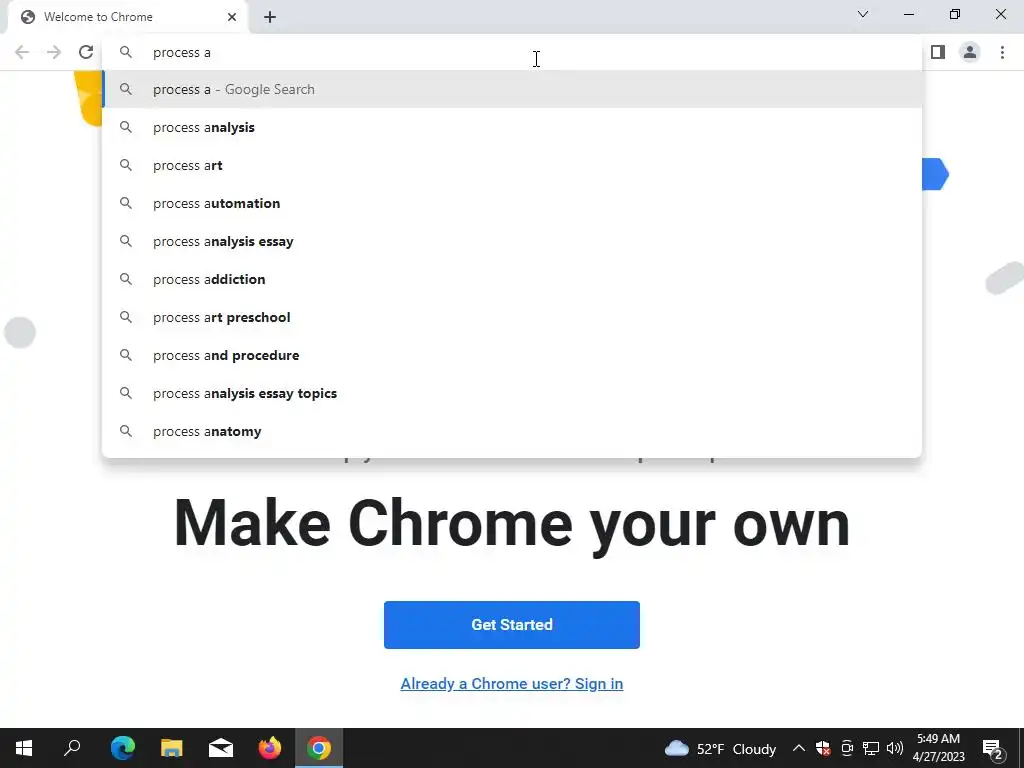Image resolution: width=1024 pixels, height=768 pixels.
Task: Show hidden system tray icons
Action: [x=798, y=748]
